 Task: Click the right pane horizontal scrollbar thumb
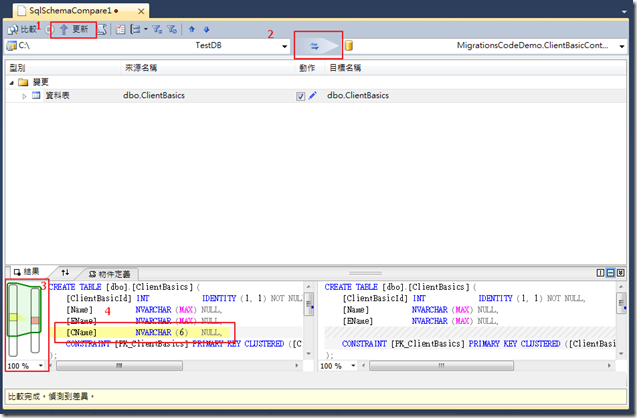[441, 366]
